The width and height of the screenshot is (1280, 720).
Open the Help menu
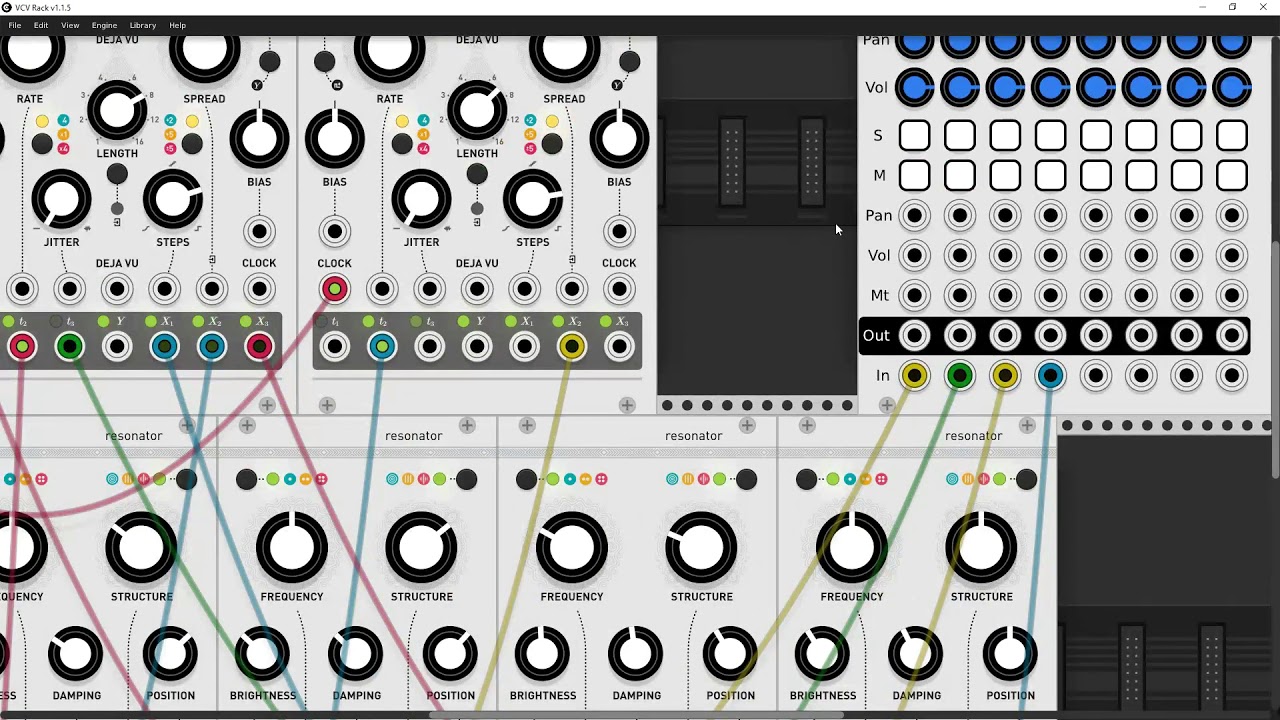(x=177, y=25)
